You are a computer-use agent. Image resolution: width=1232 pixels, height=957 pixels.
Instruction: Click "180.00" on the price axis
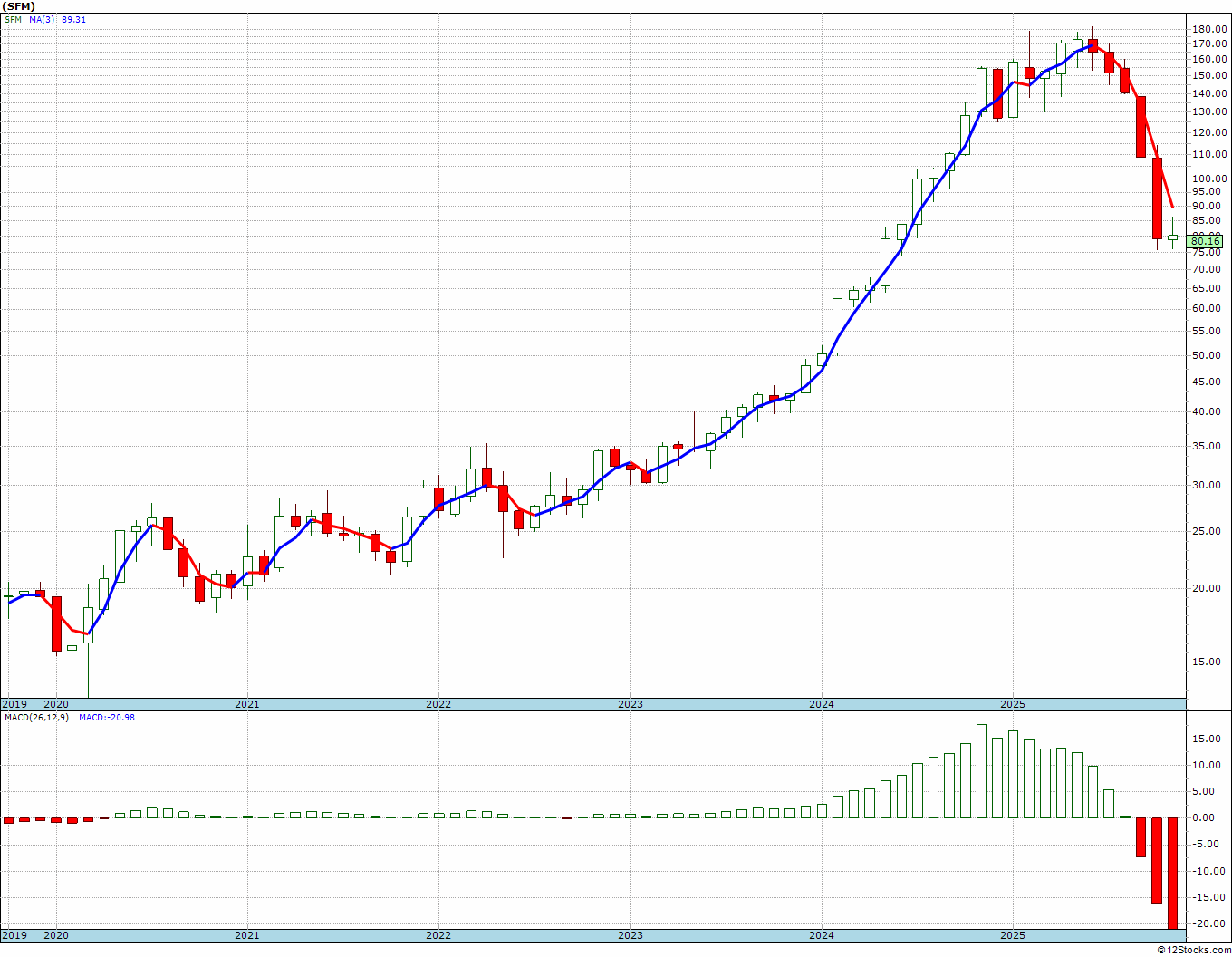(x=1209, y=30)
